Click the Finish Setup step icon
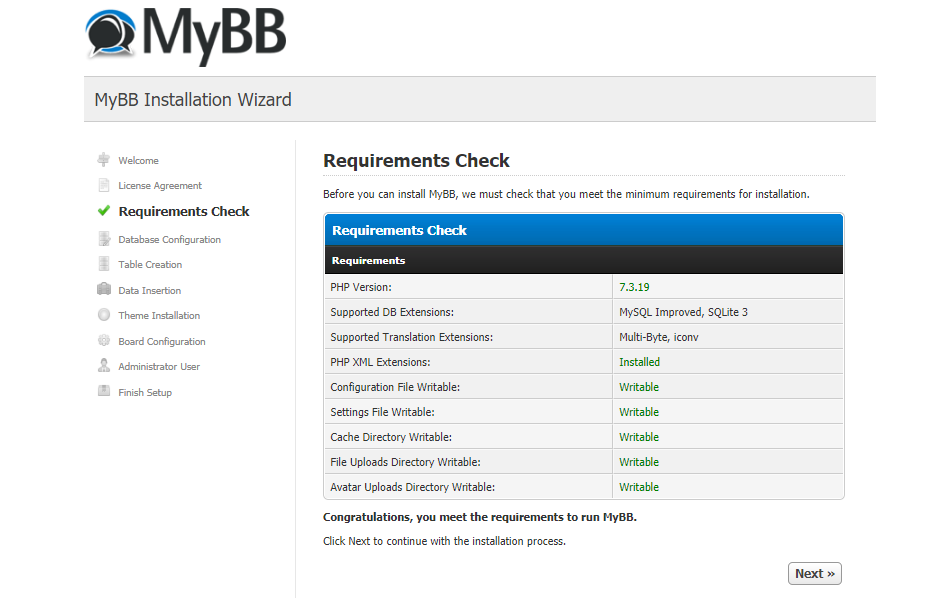Screen dimensions: 947x609 click(x=104, y=392)
